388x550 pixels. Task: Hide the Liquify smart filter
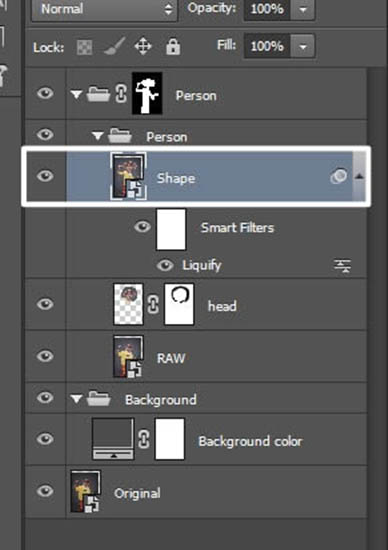pos(165,265)
